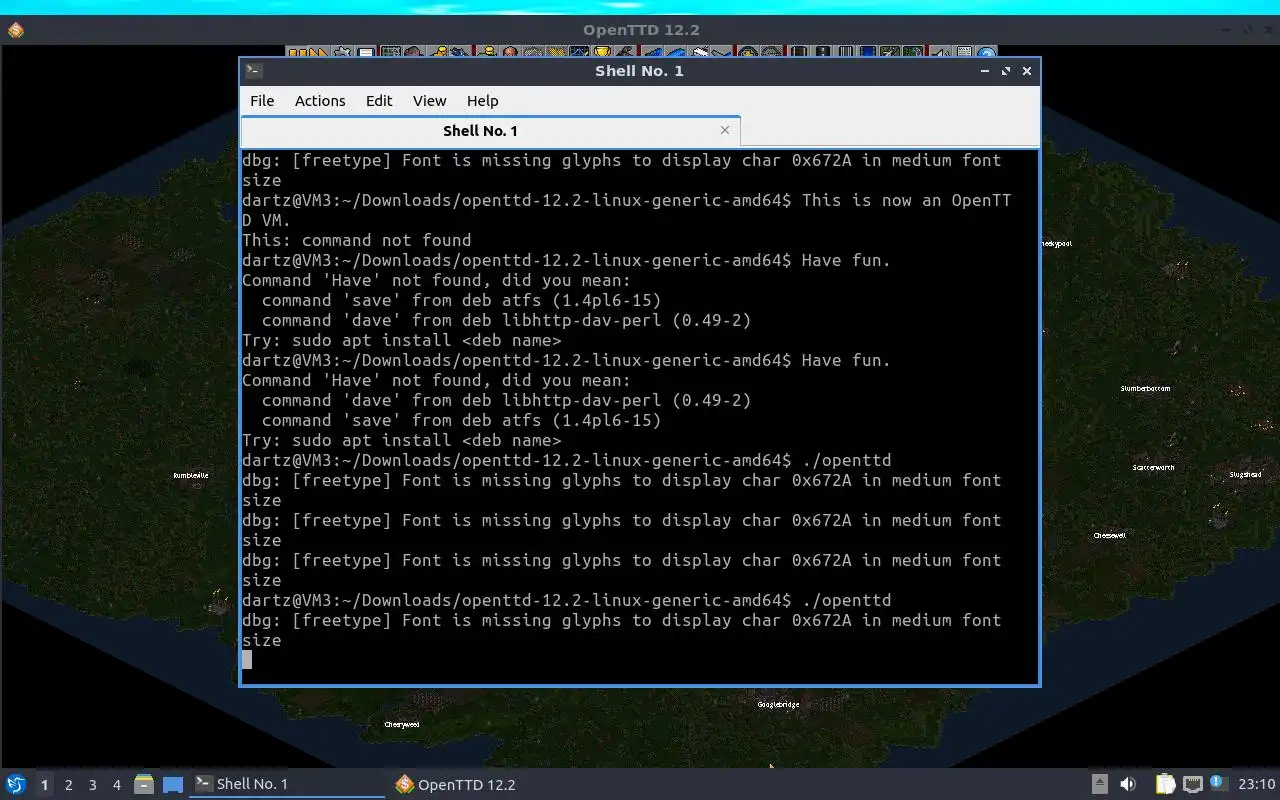Click the update notification tray icon
The width and height of the screenshot is (1280, 800).
(1218, 783)
